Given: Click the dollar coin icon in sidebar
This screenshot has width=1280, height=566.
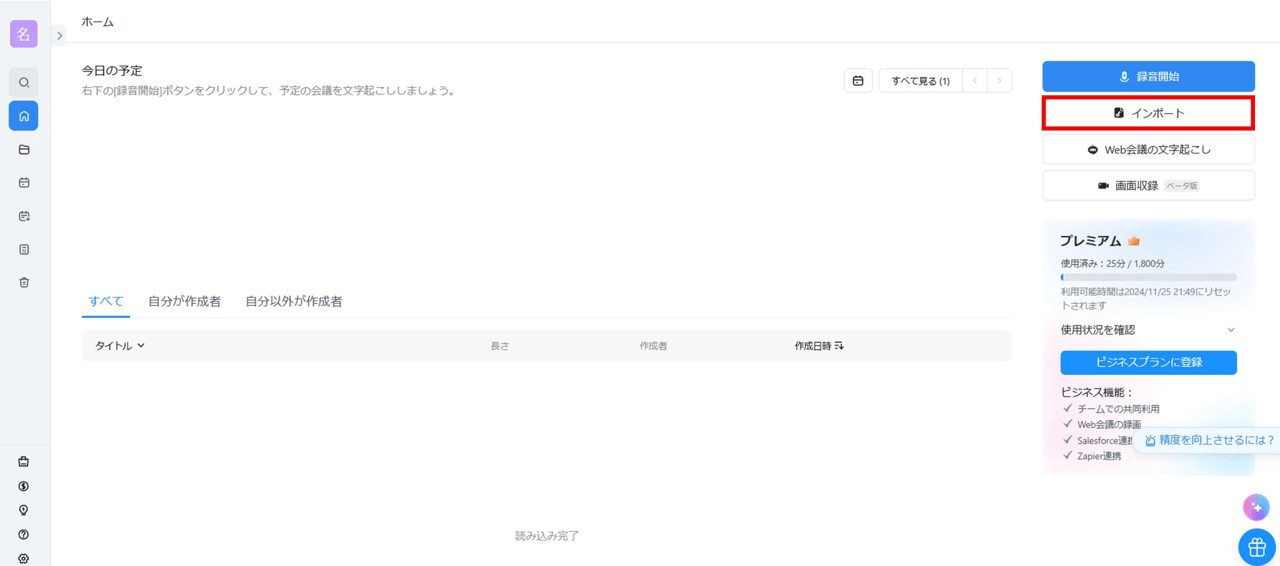Looking at the screenshot, I should point(24,486).
